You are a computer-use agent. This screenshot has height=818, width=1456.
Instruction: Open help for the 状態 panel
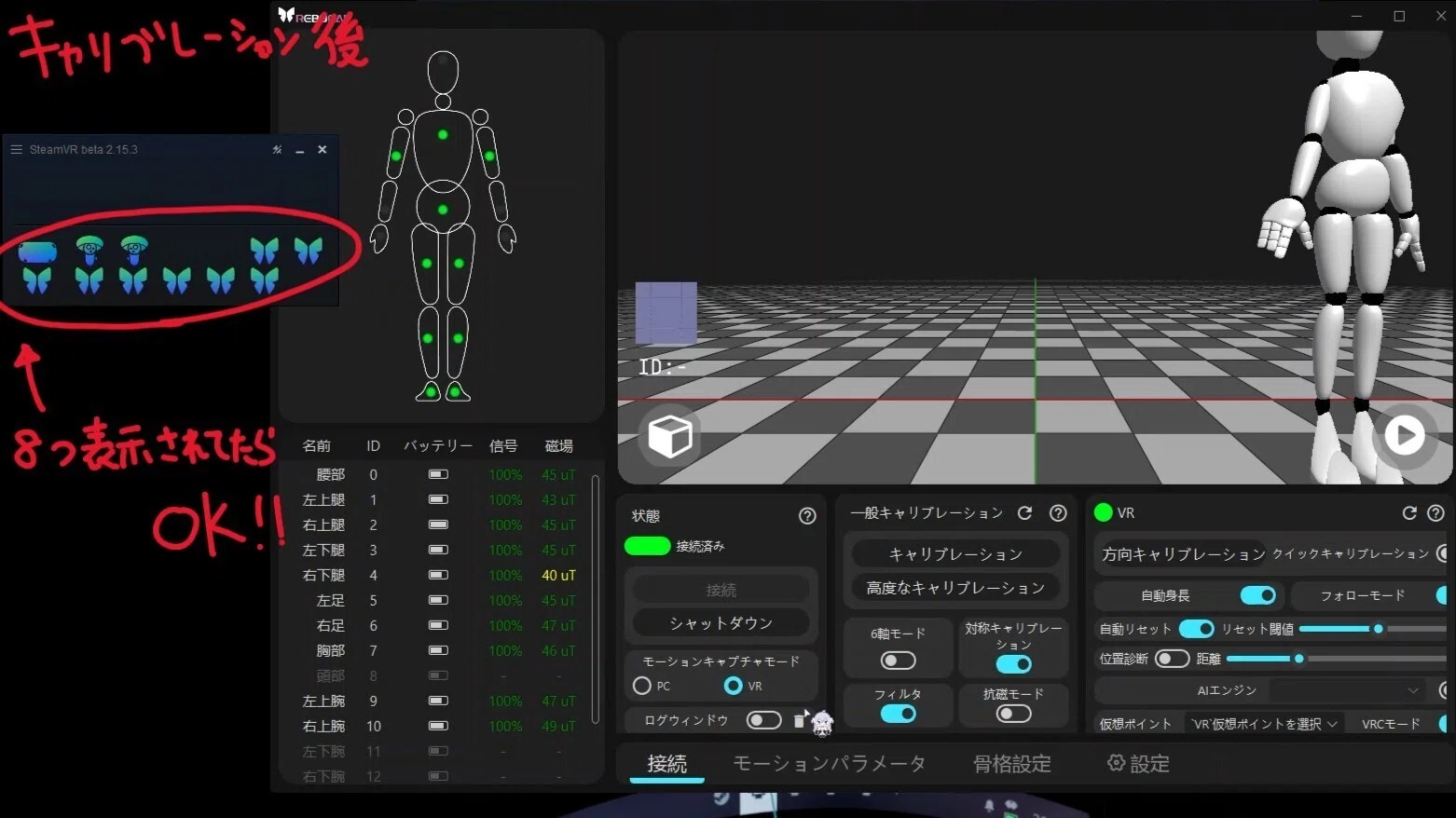[807, 515]
